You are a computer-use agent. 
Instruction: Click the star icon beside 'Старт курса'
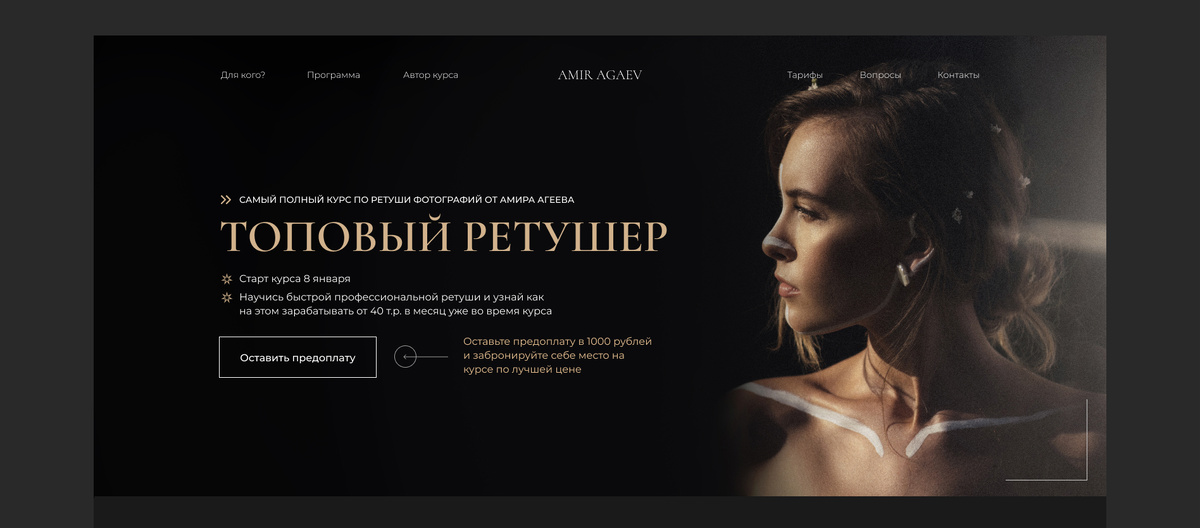point(227,279)
